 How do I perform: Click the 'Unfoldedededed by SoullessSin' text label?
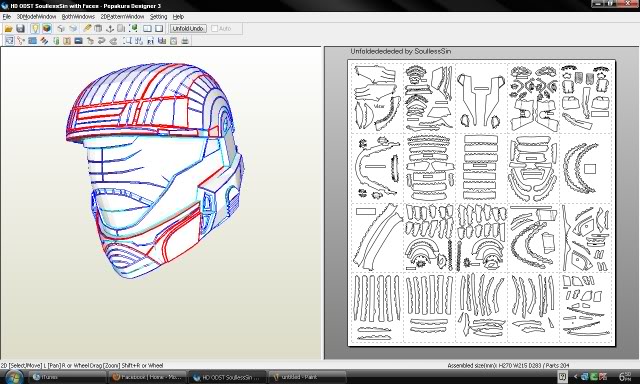(x=401, y=51)
